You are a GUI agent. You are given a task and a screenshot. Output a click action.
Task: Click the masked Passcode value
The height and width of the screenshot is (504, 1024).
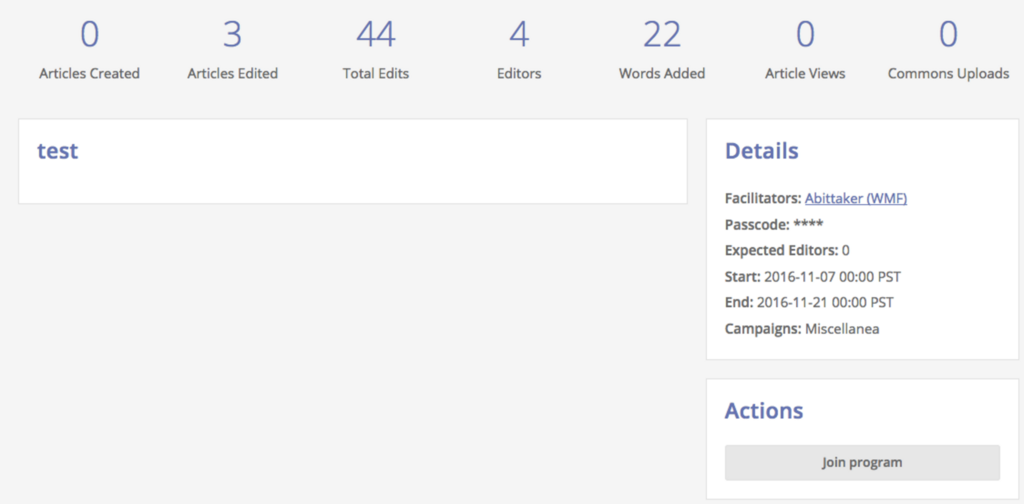pos(808,225)
